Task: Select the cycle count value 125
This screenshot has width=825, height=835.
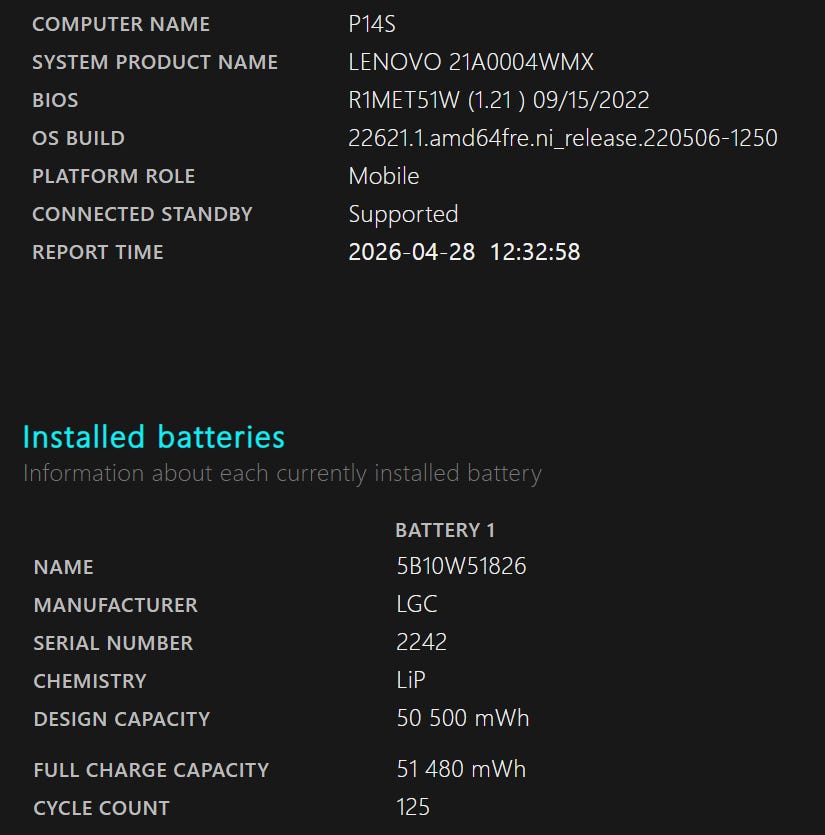Action: tap(413, 808)
